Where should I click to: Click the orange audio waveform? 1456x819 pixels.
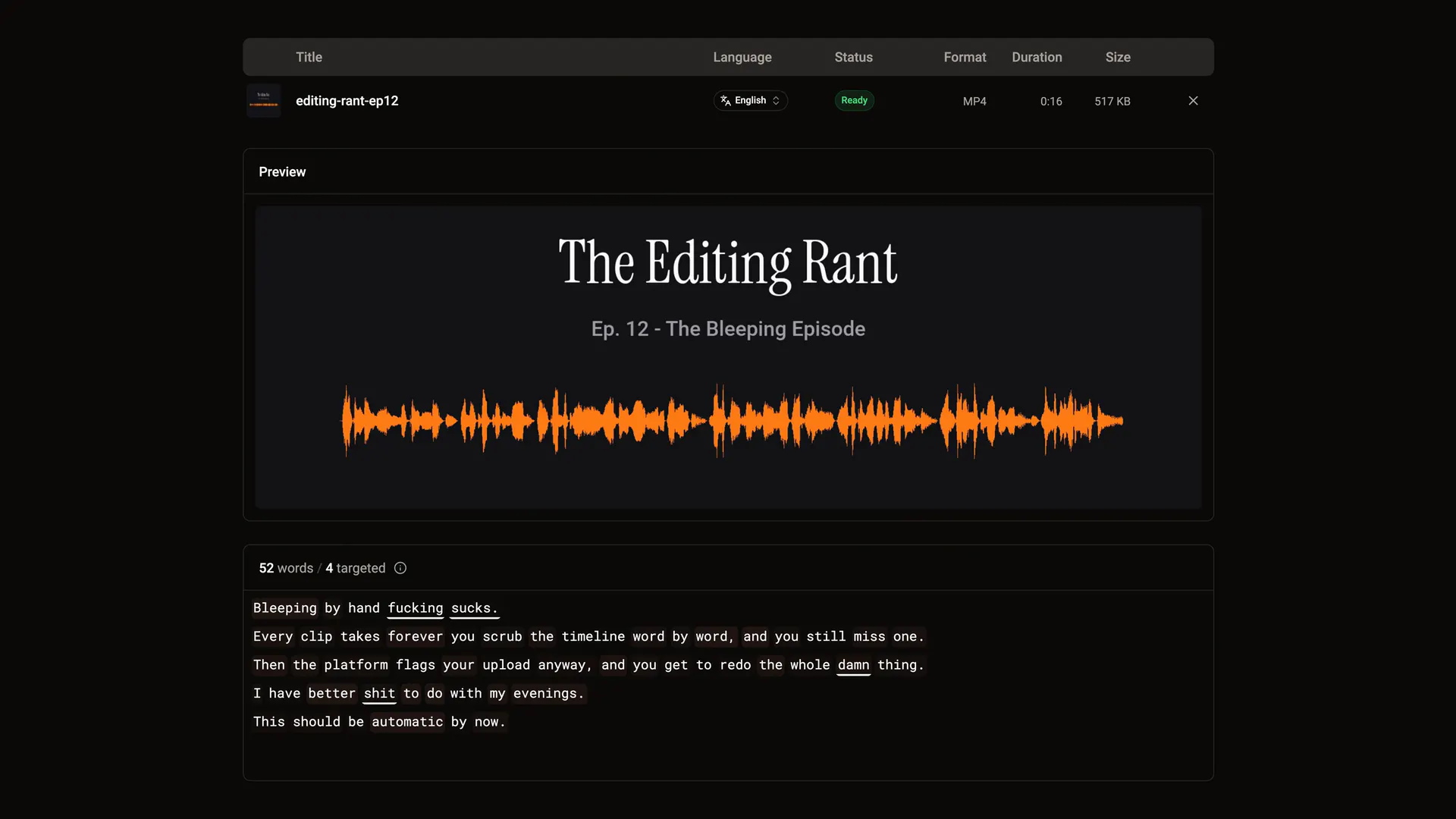click(x=732, y=421)
